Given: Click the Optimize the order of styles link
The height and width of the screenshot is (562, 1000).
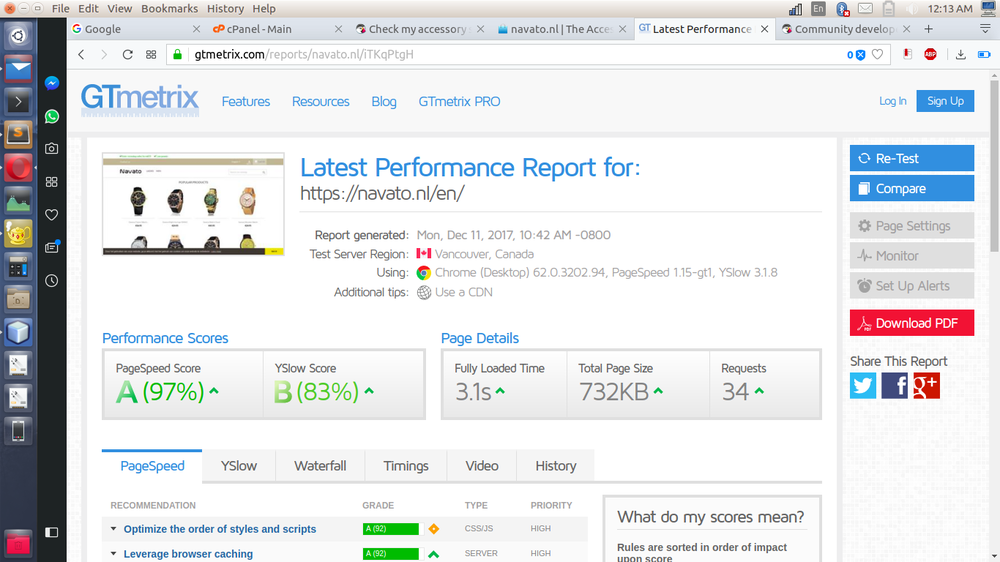Looking at the screenshot, I should pos(219,529).
